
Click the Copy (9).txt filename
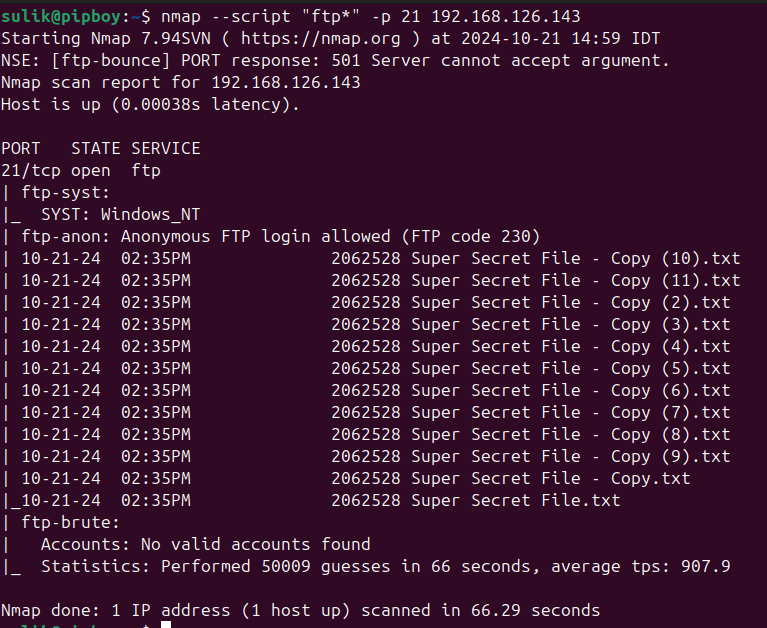pyautogui.click(x=670, y=456)
